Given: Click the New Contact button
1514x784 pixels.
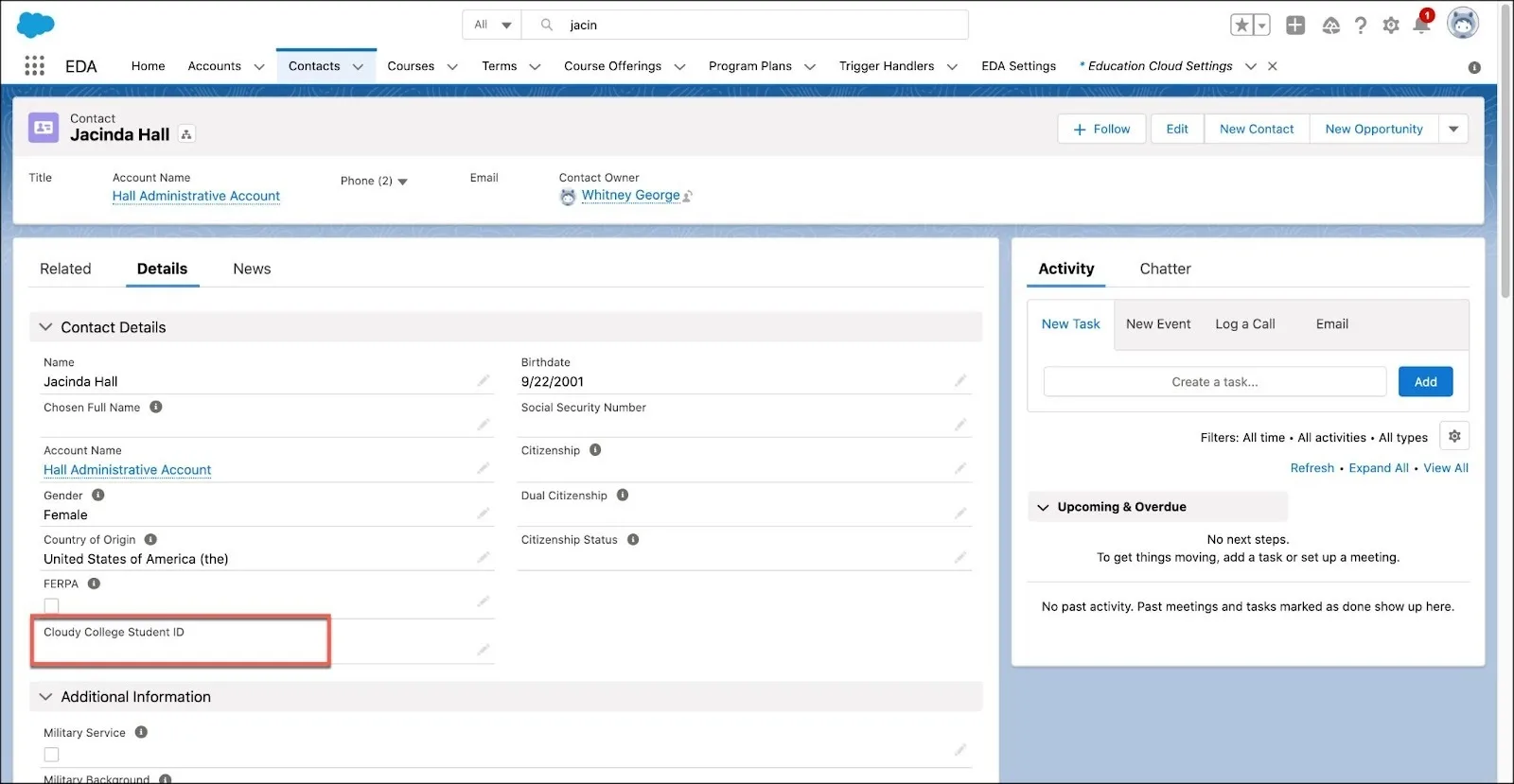Looking at the screenshot, I should 1257,129.
